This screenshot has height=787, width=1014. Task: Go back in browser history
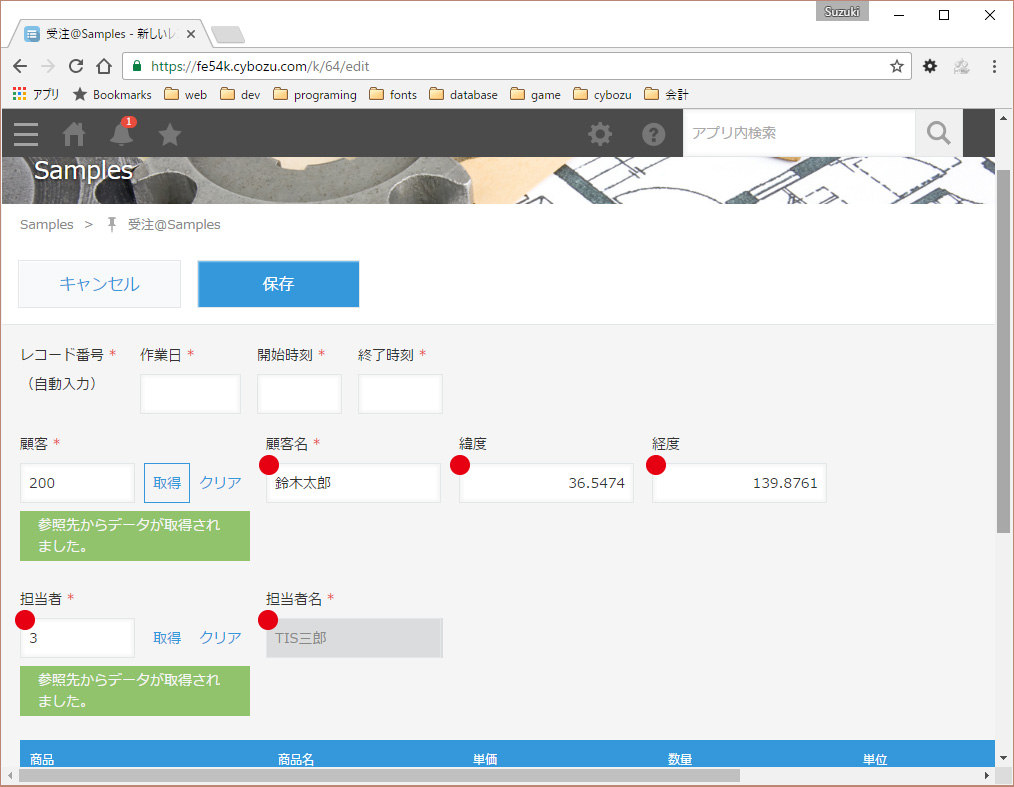(x=20, y=66)
